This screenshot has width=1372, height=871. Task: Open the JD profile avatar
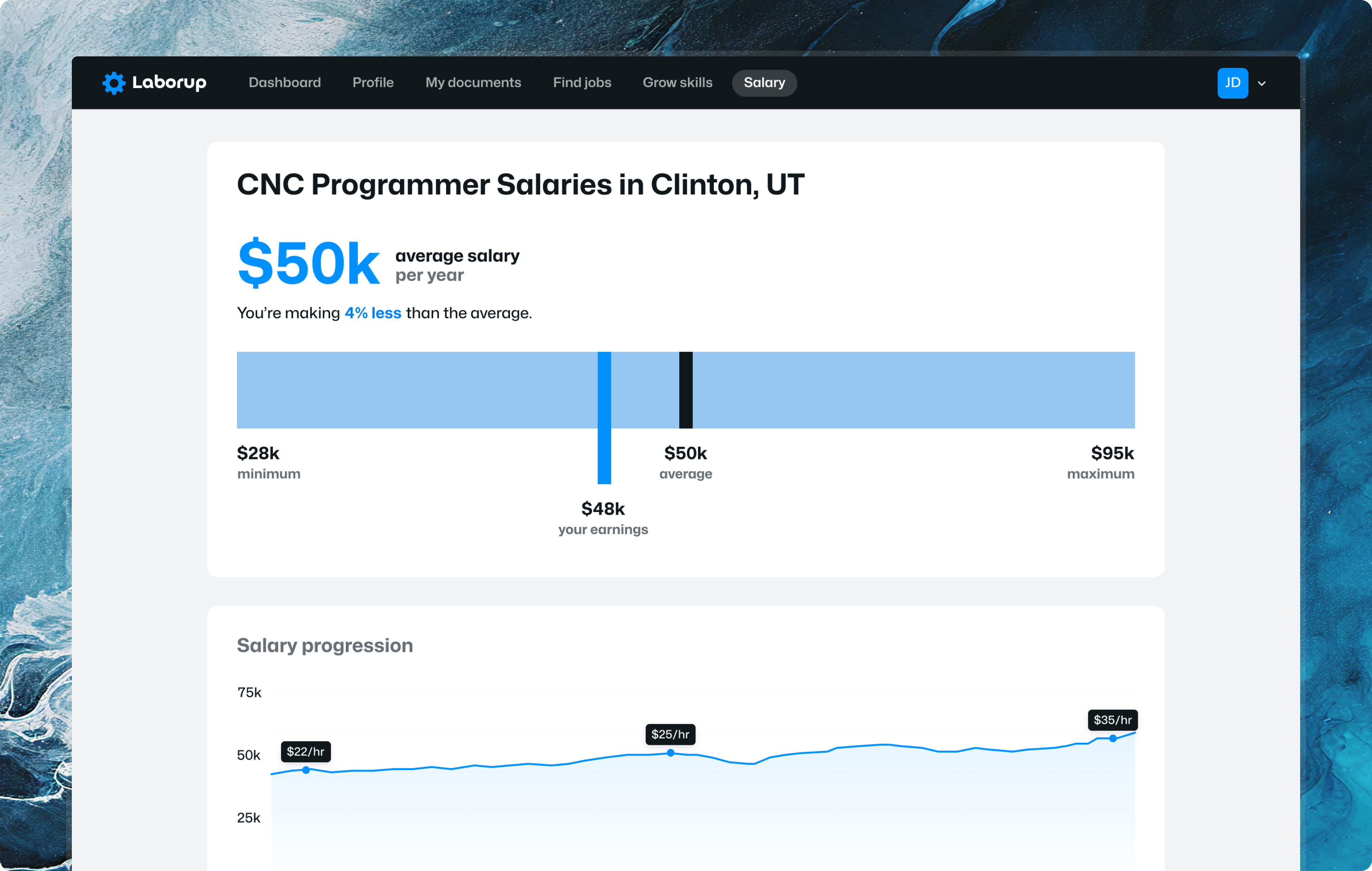coord(1233,83)
